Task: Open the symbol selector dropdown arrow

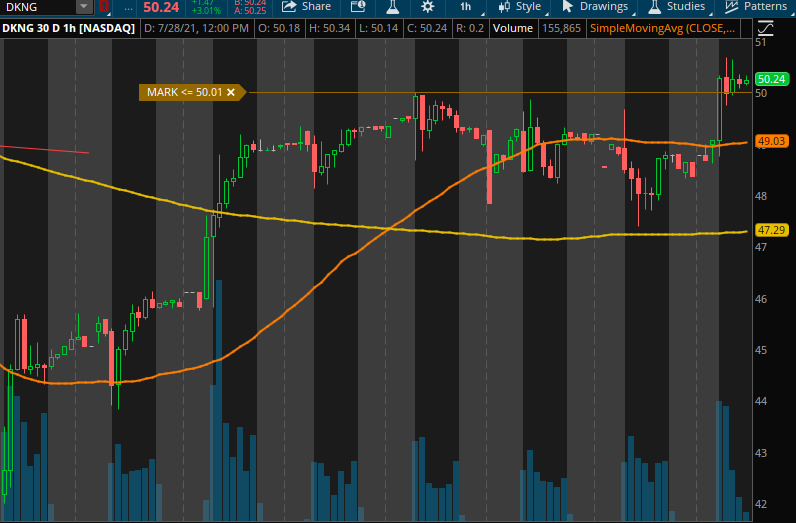Action: (x=84, y=7)
